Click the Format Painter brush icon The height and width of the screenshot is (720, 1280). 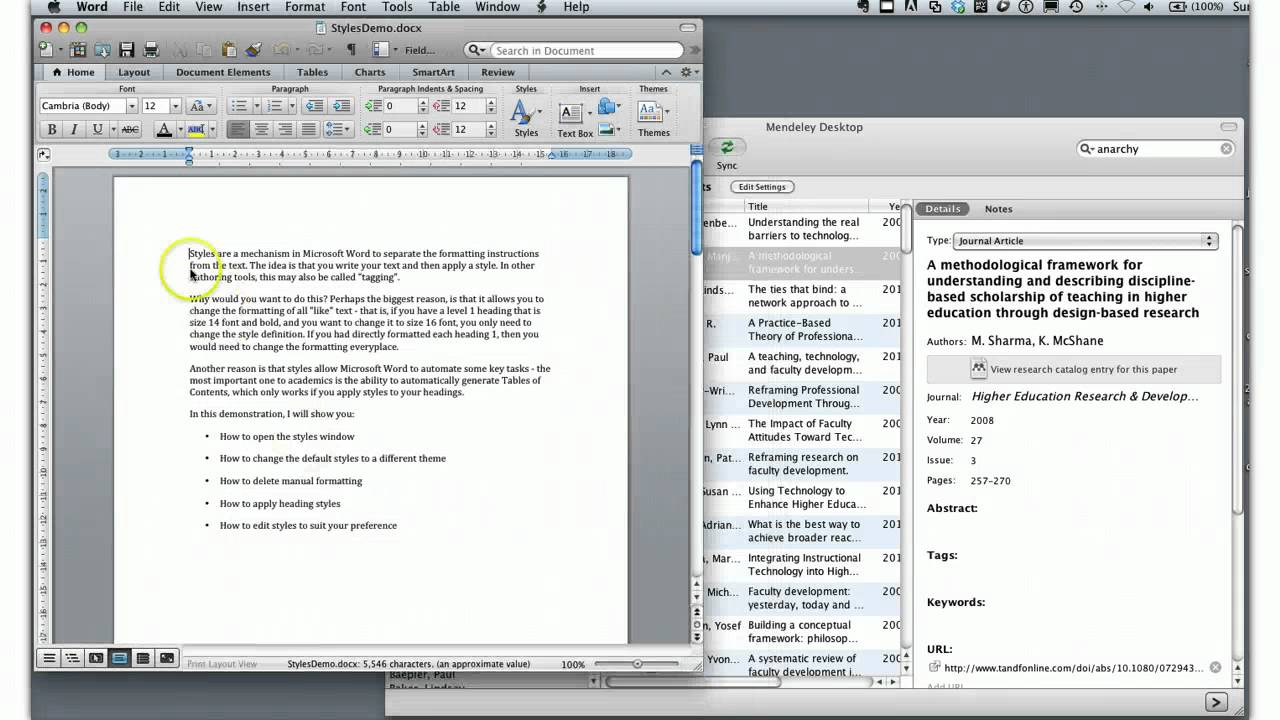click(253, 49)
